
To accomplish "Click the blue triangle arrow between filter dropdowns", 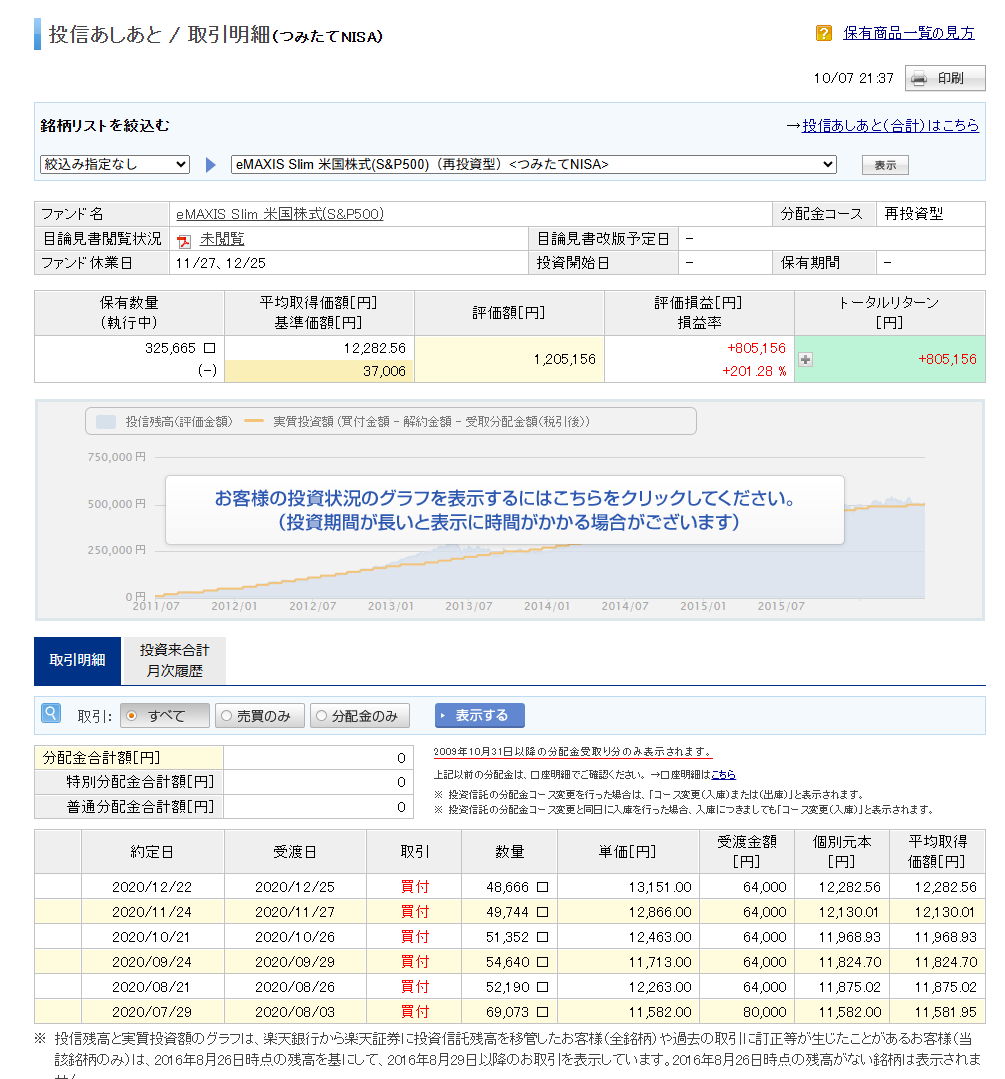I will click(211, 164).
